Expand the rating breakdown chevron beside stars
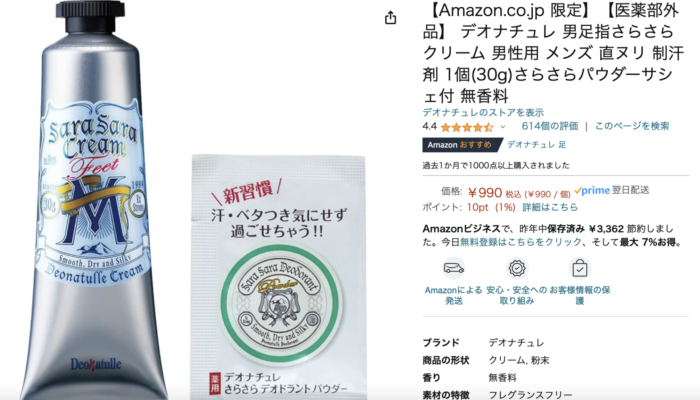 click(x=503, y=127)
